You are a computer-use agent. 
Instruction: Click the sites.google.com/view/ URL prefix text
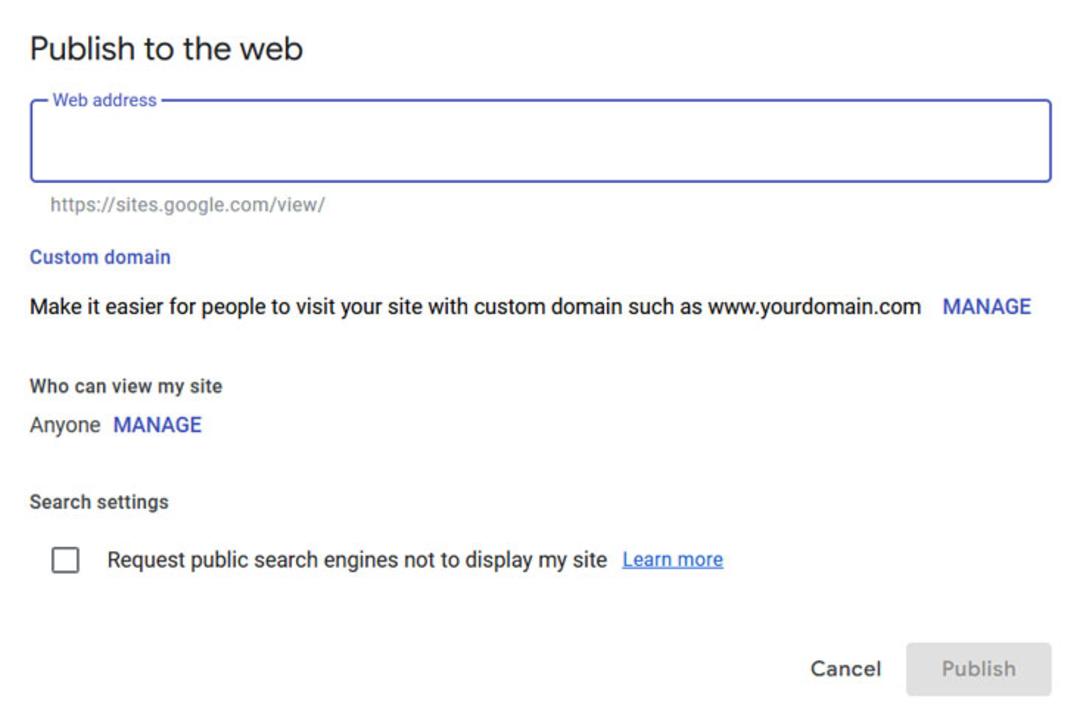[x=187, y=205]
